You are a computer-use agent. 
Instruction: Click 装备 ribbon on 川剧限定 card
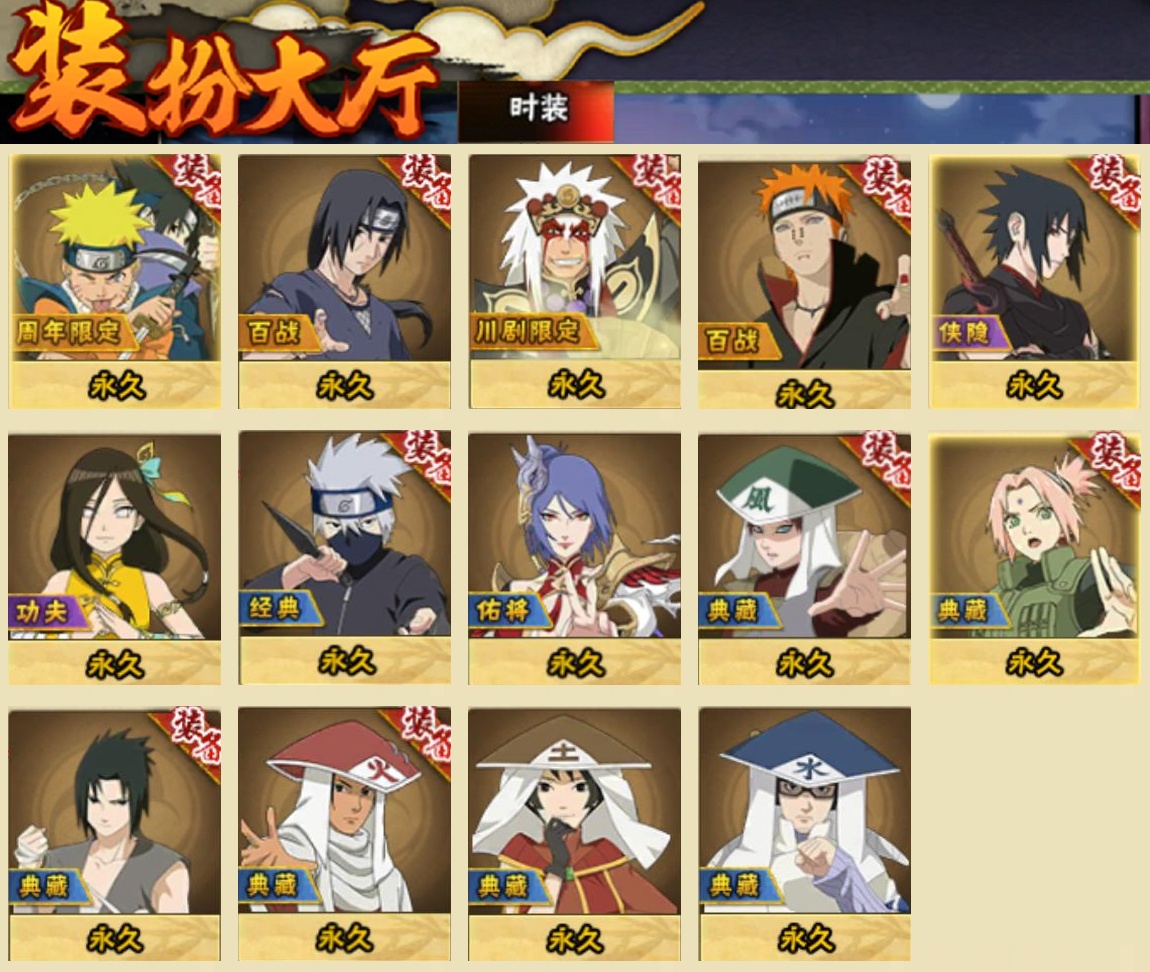pos(655,182)
